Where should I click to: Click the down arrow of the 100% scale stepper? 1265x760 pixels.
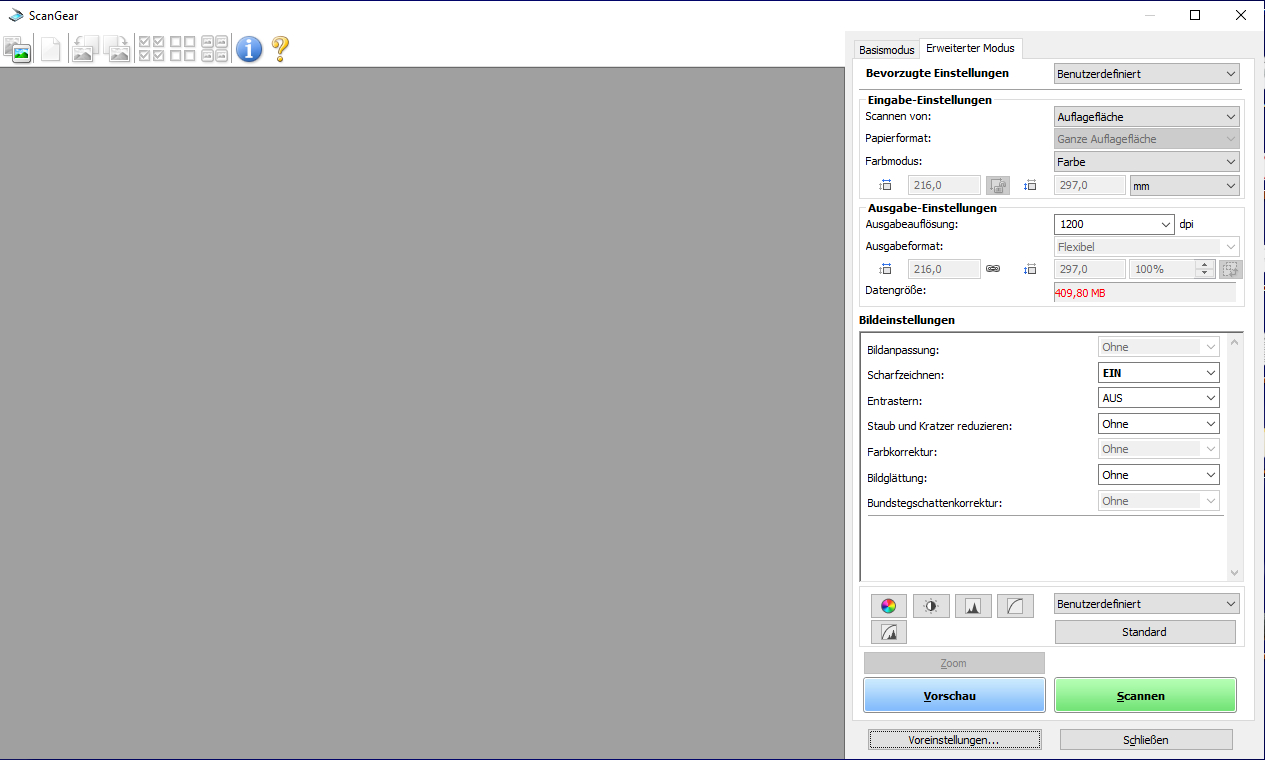[x=1205, y=274]
